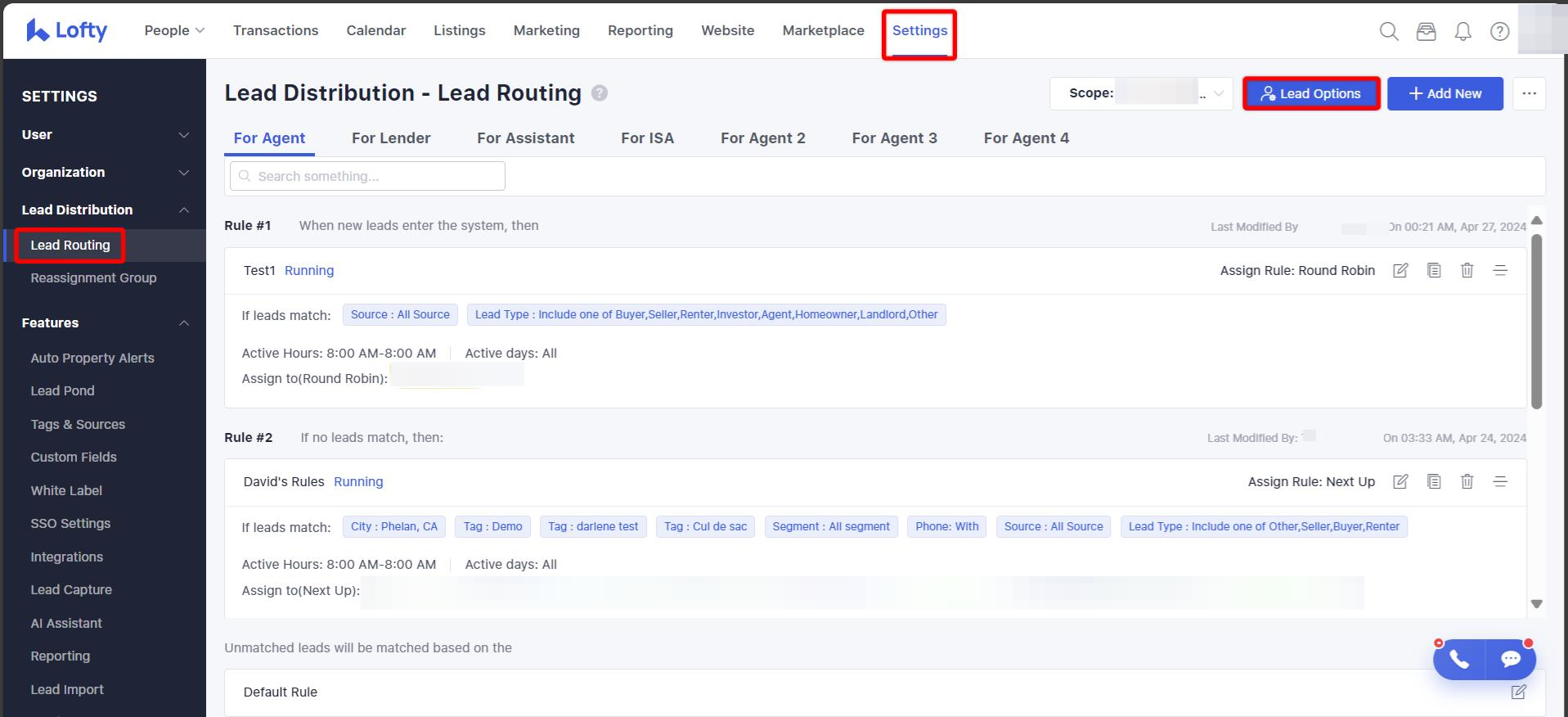Viewport: 1568px width, 717px height.
Task: Click the info icon beside Lead Routing title
Action: pos(600,93)
